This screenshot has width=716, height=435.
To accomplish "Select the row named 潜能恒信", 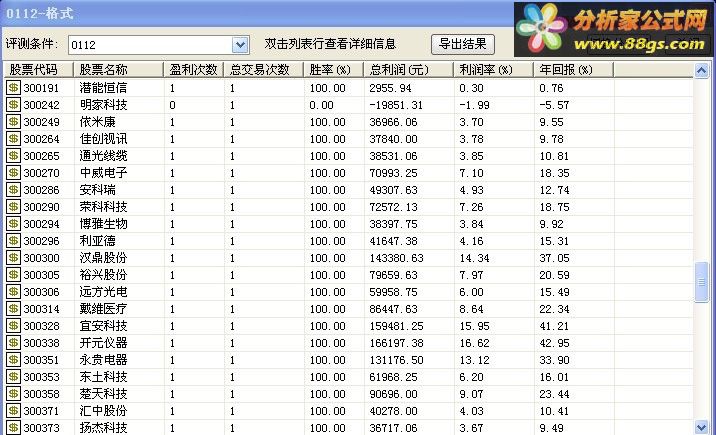I will [x=349, y=88].
